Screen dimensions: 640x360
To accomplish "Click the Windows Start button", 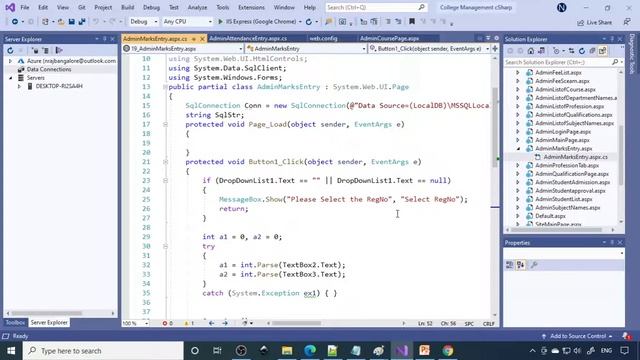I will [11, 351].
